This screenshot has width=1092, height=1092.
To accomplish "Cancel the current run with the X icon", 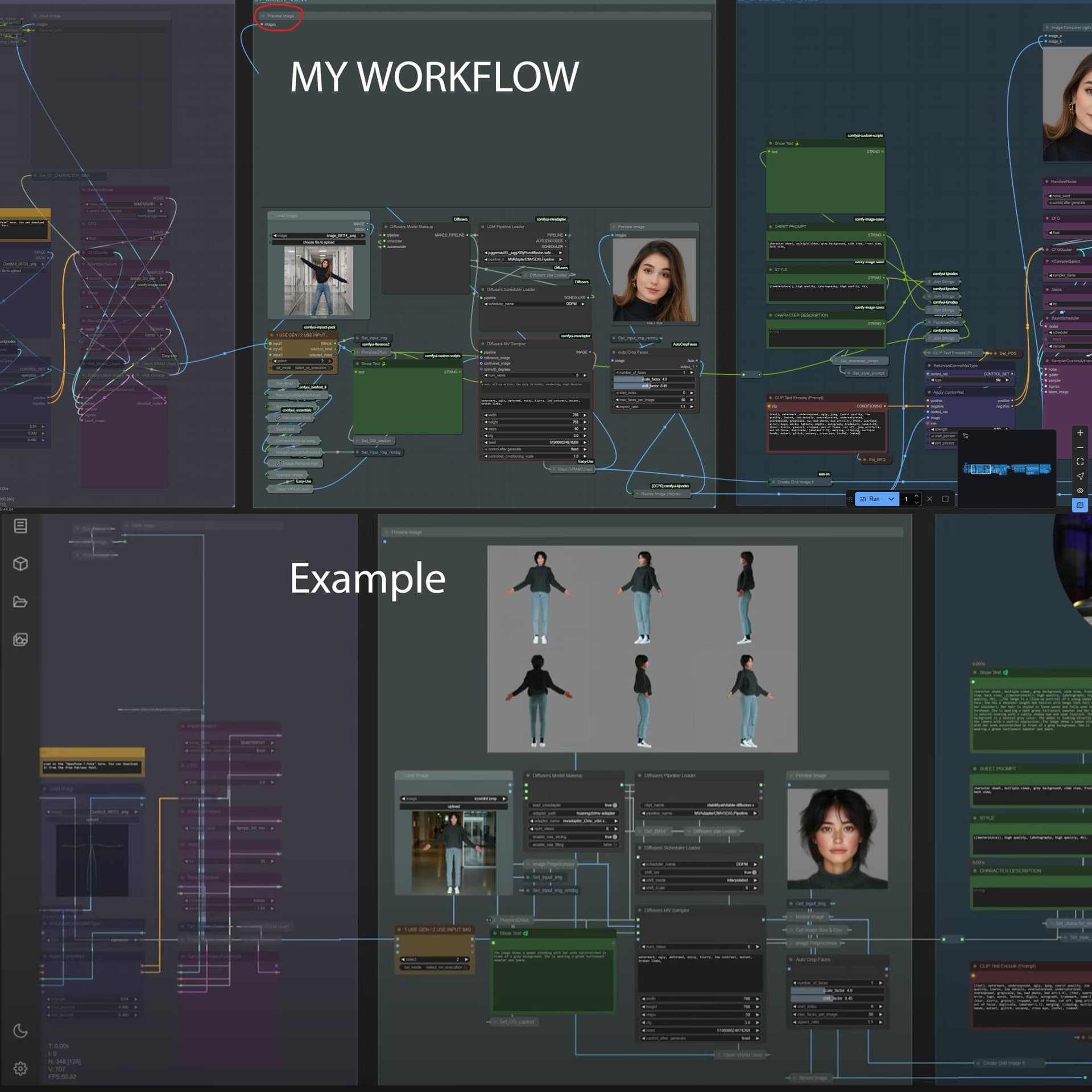I will pos(929,499).
